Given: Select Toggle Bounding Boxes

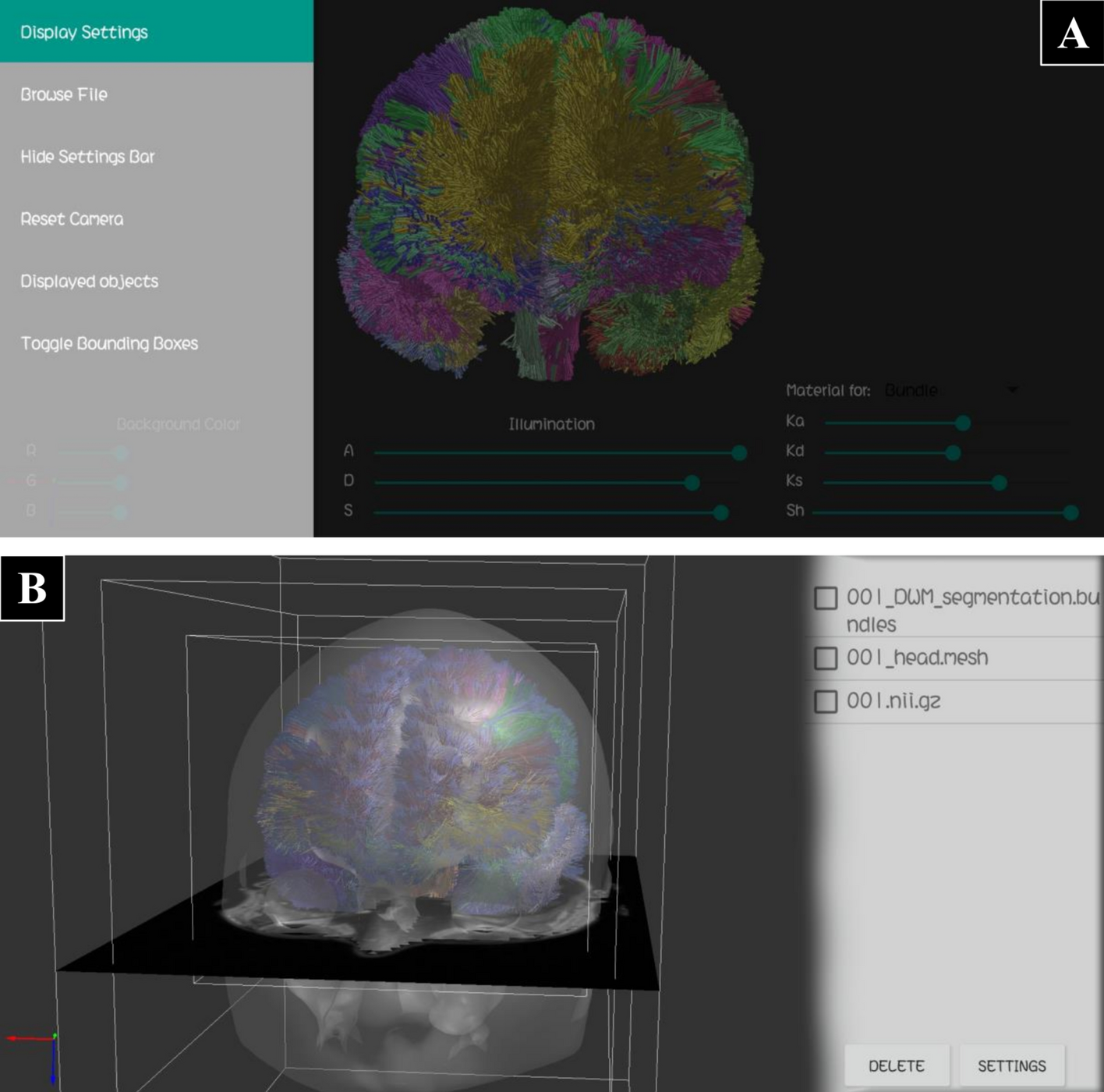Looking at the screenshot, I should pyautogui.click(x=156, y=343).
